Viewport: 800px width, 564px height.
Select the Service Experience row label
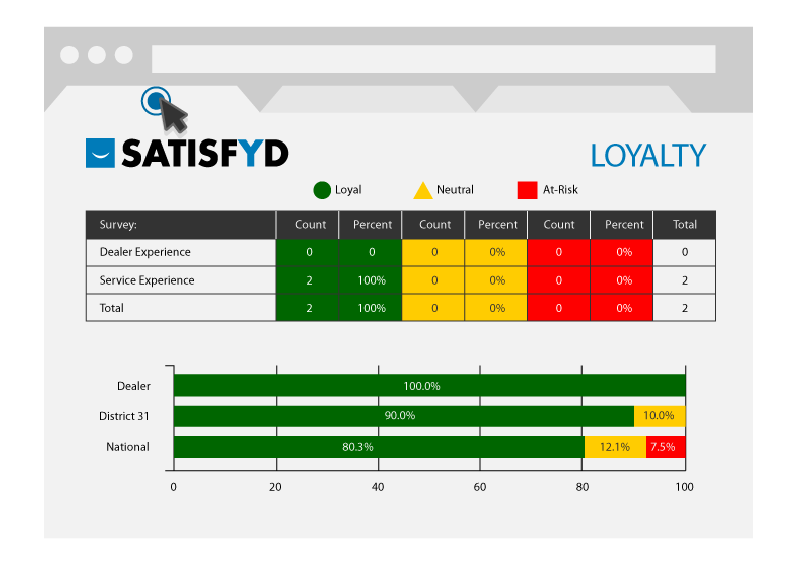(147, 280)
